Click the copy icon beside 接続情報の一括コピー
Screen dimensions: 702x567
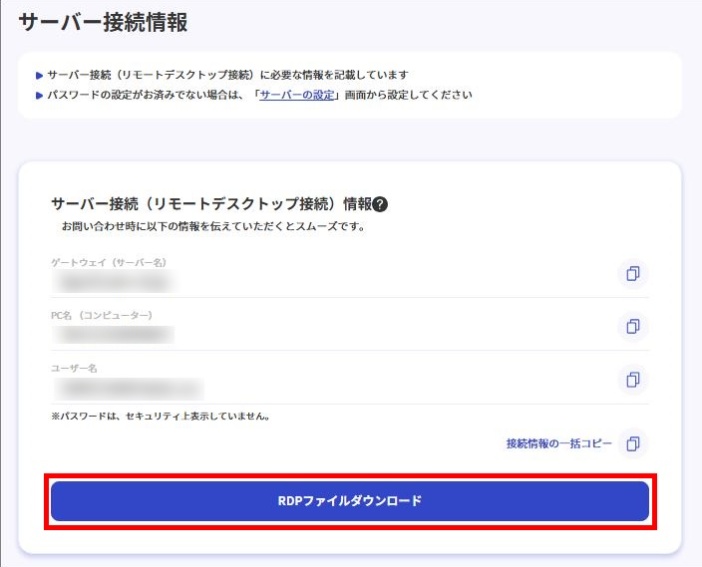pyautogui.click(x=633, y=444)
